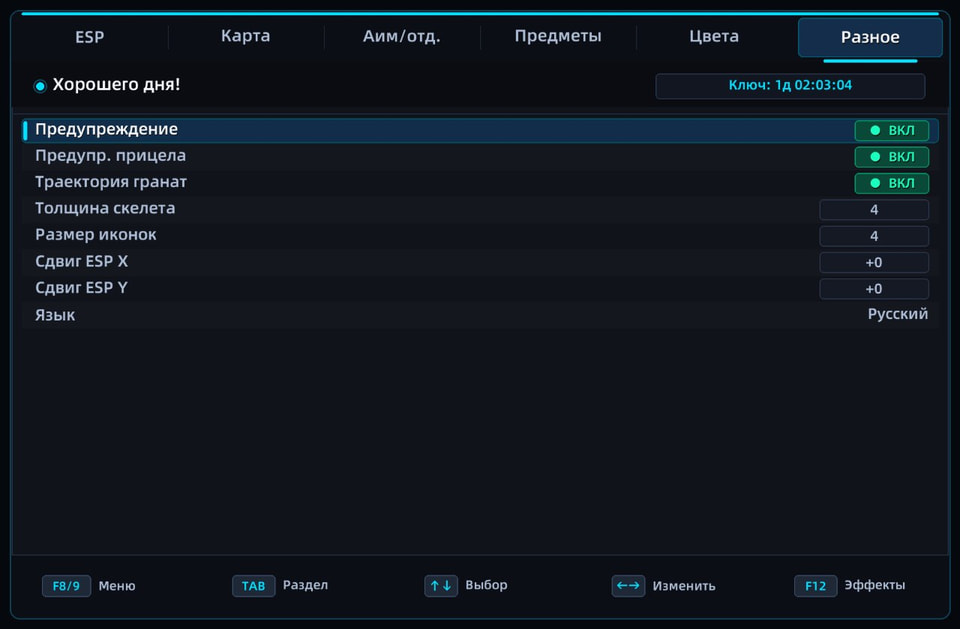The height and width of the screenshot is (629, 960).
Task: Disable the Предупр. прицела switch
Action: 891,157
